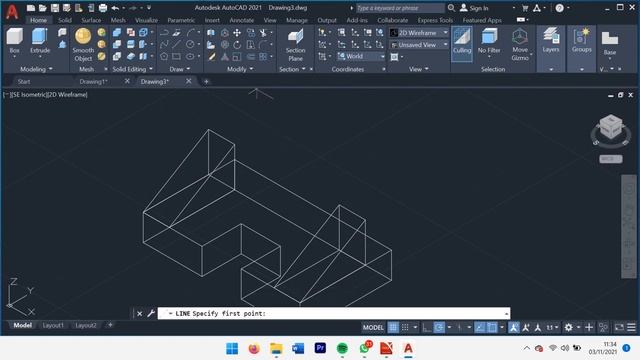Open the Unsaved View dropdown
Screen dimensions: 640x360
(419, 45)
